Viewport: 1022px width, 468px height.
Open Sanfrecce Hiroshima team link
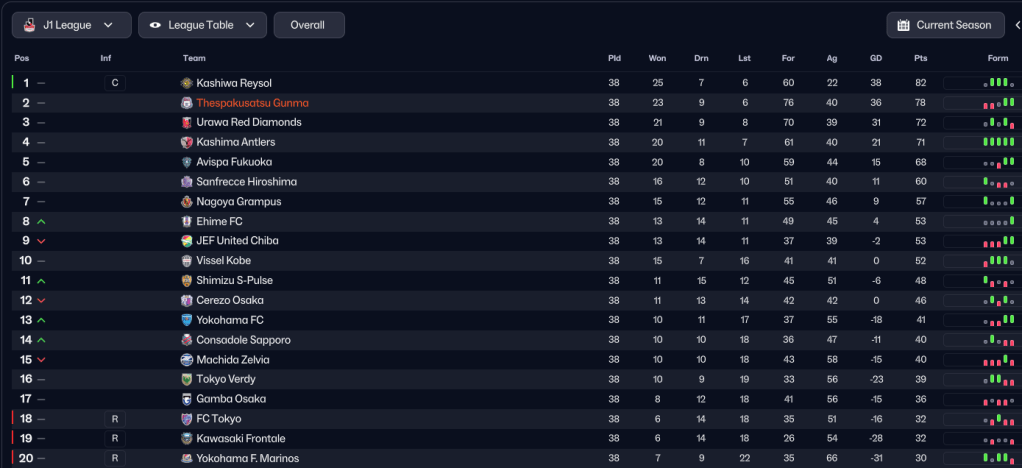(x=246, y=182)
